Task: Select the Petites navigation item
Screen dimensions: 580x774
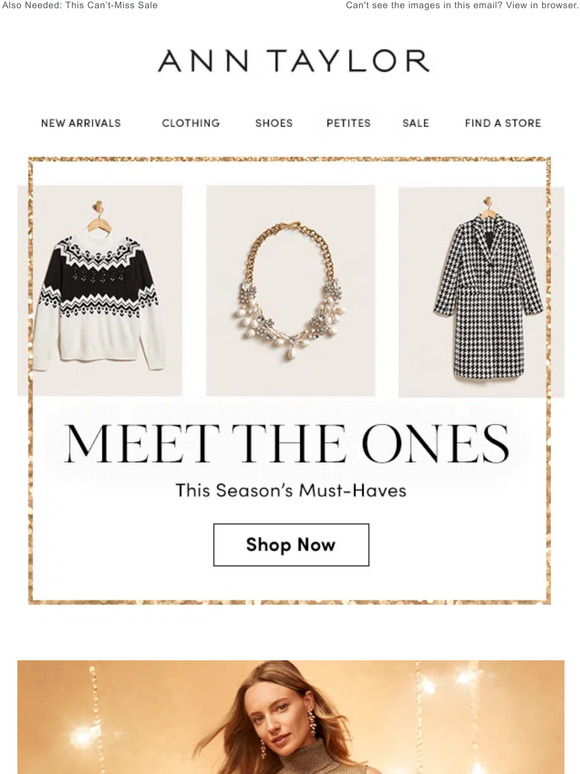Action: pyautogui.click(x=348, y=123)
